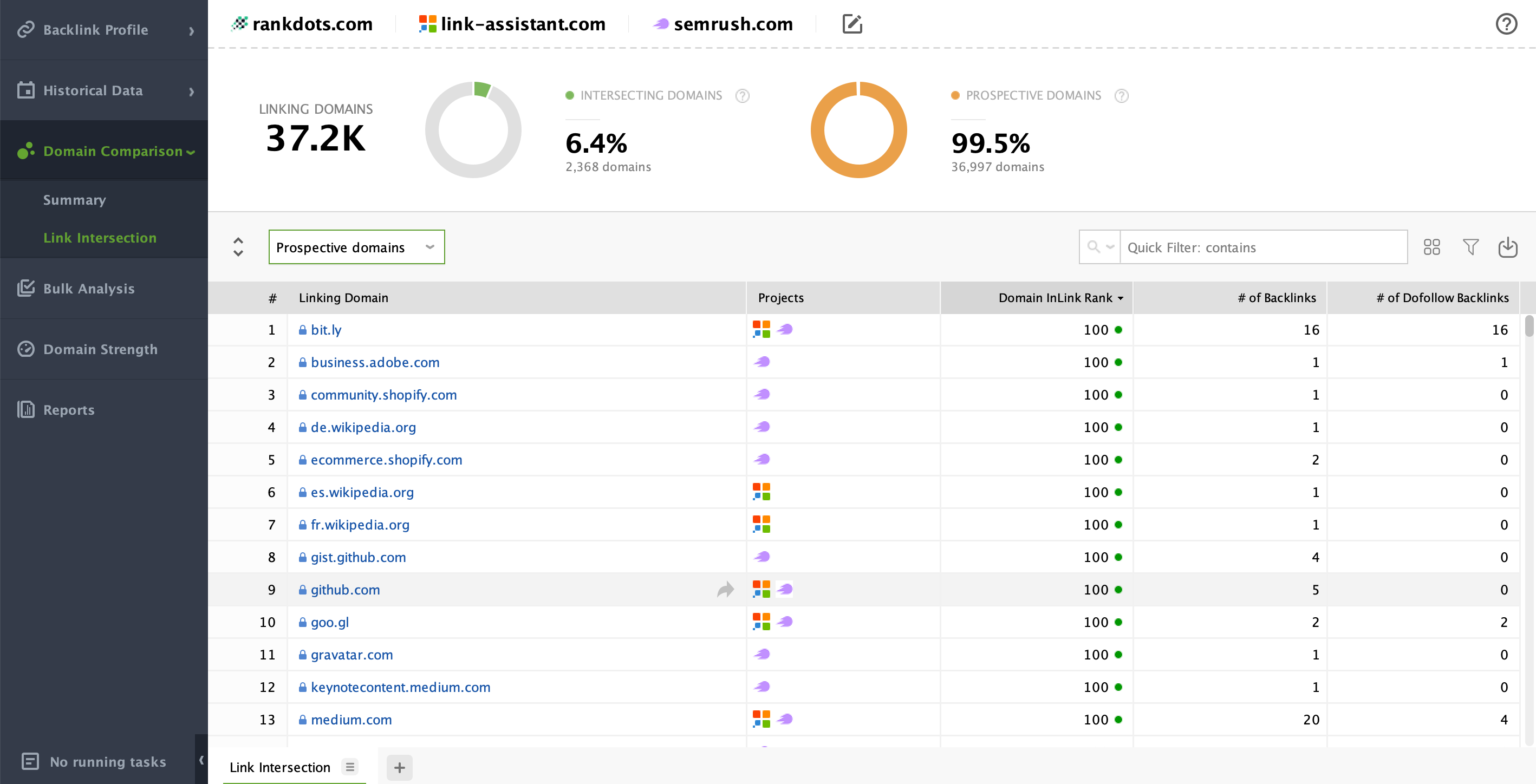Open Intersecting Domains info tooltip icon

[742, 95]
